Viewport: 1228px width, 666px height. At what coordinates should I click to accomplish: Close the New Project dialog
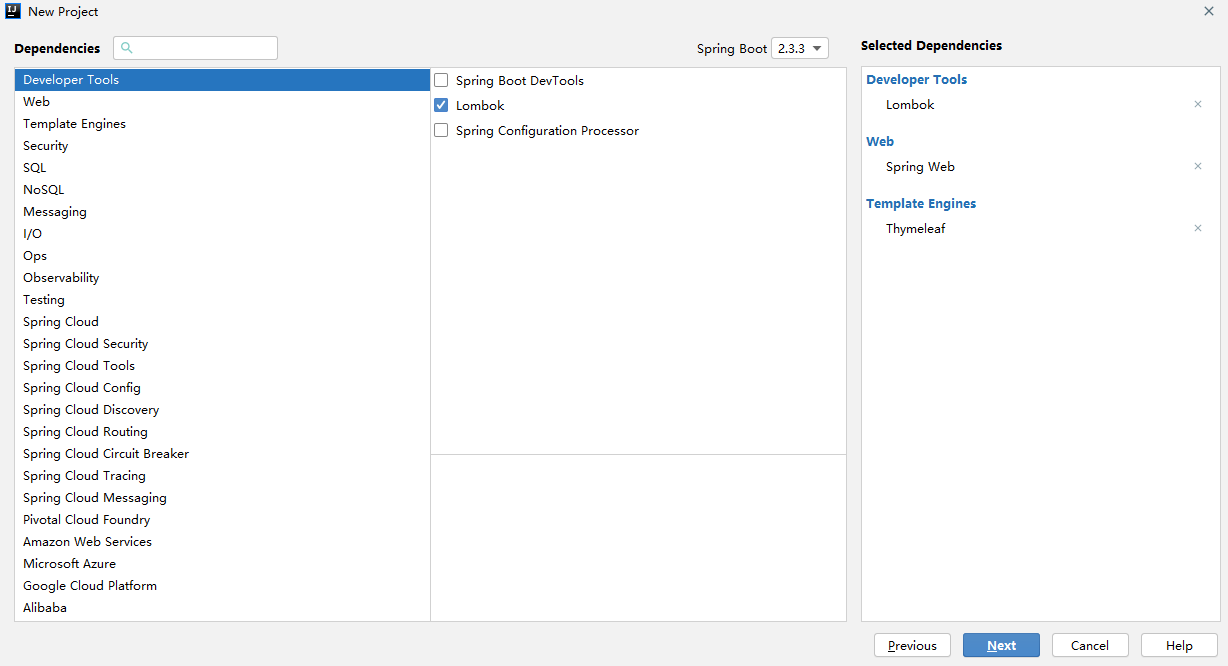(1208, 11)
